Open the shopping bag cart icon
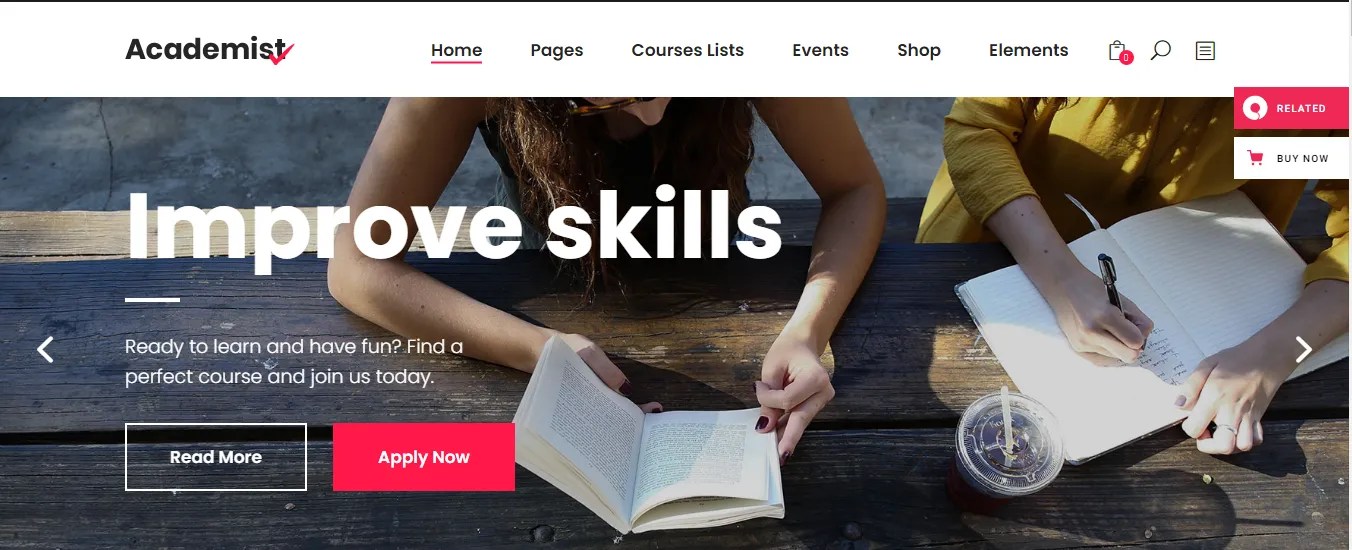This screenshot has height=550, width=1352. pyautogui.click(x=1117, y=50)
